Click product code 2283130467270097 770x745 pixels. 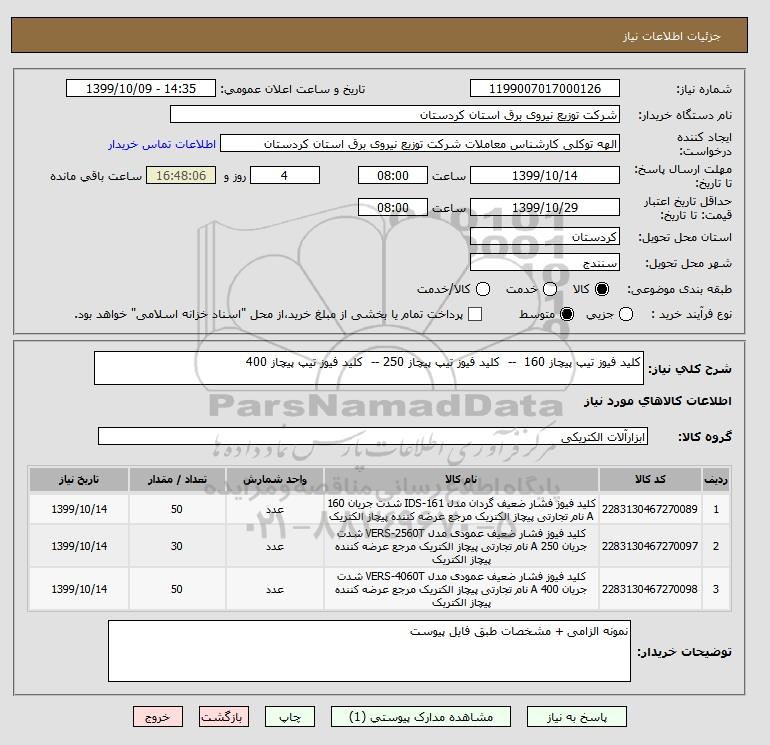click(650, 546)
